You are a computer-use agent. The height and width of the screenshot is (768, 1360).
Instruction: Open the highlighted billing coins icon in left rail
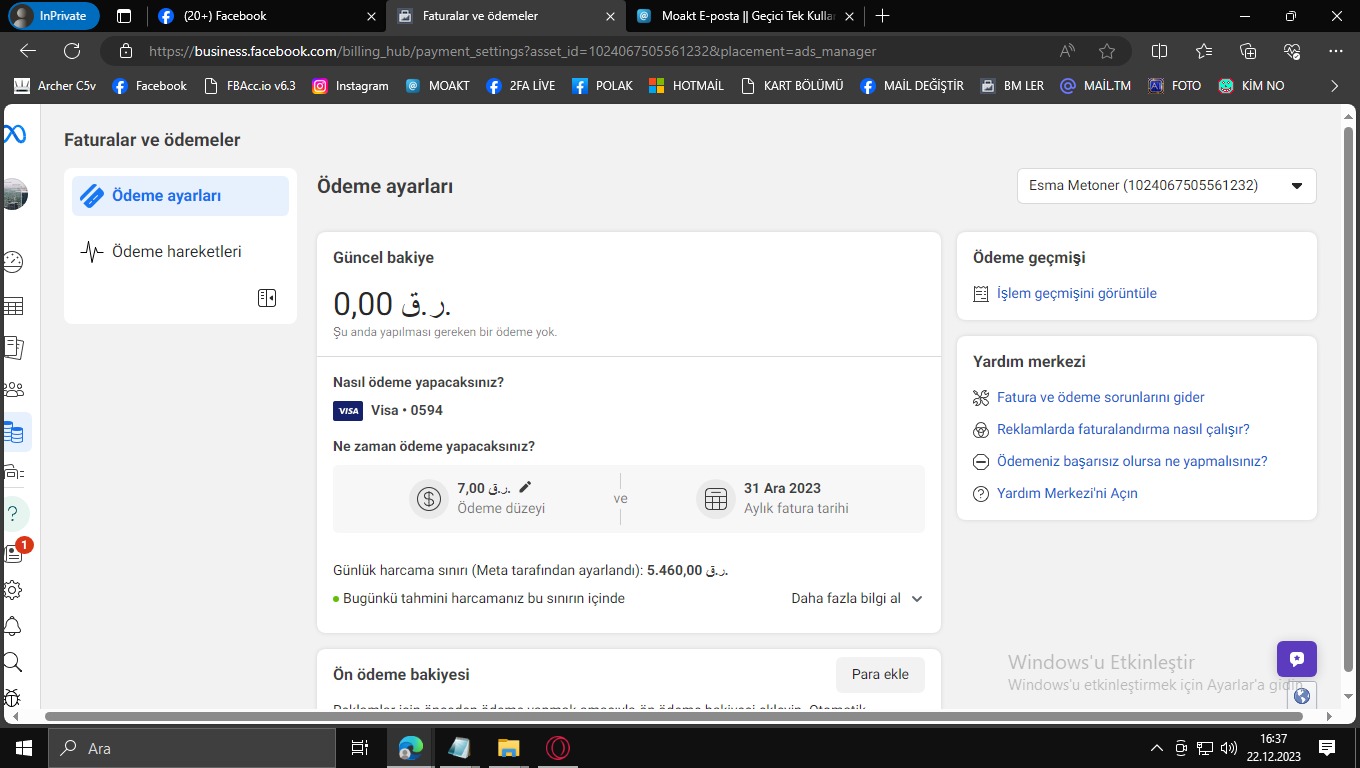click(14, 433)
